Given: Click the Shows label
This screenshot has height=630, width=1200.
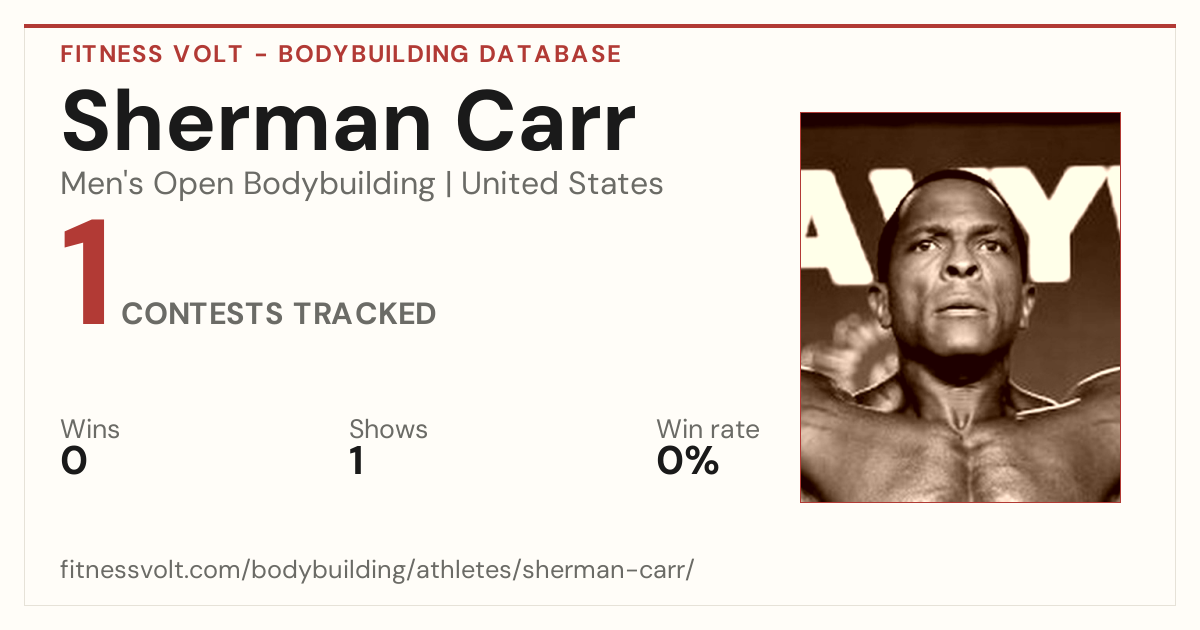Looking at the screenshot, I should [388, 430].
